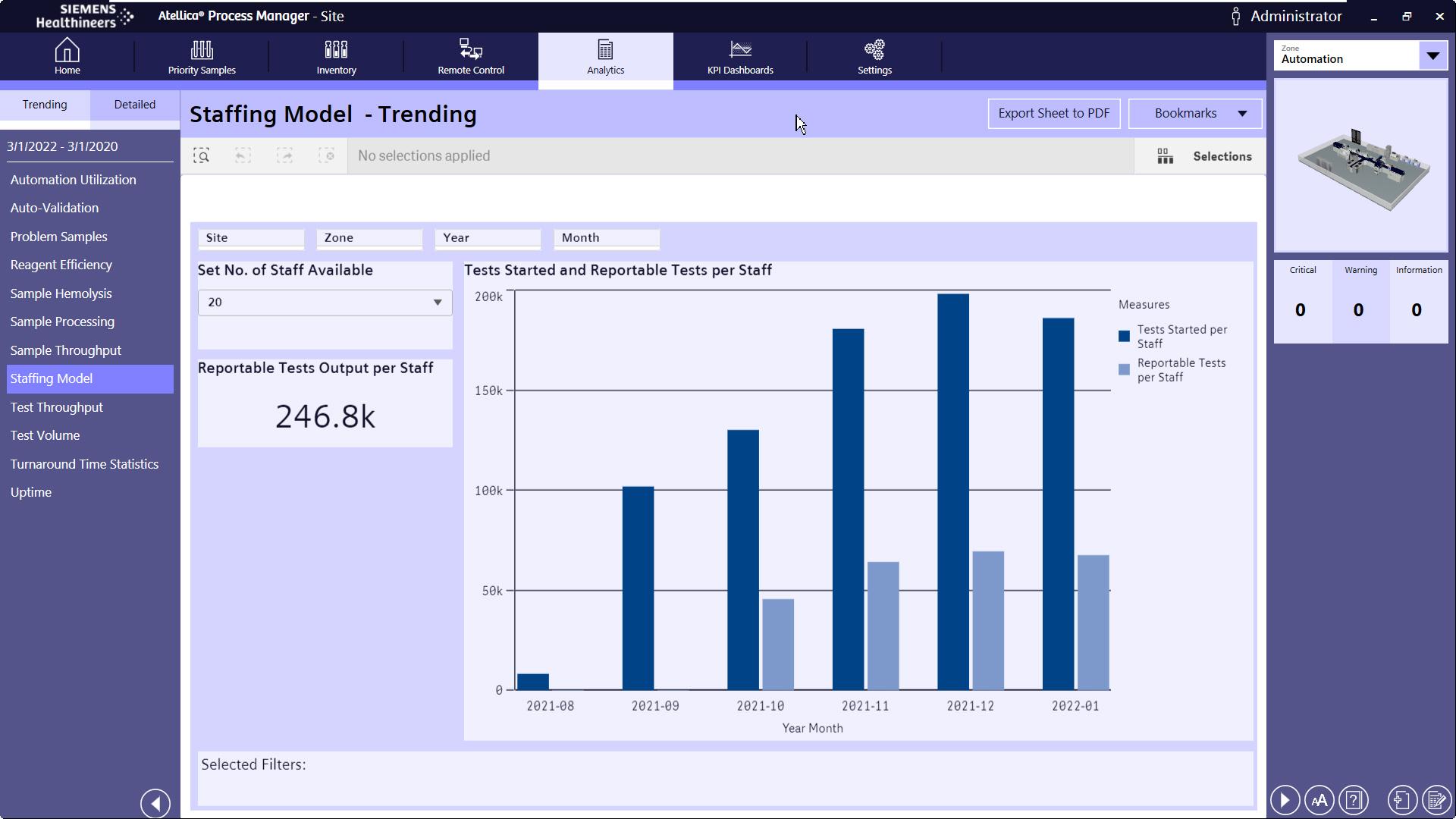Image resolution: width=1456 pixels, height=819 pixels.
Task: Click the round play arrow button
Action: (x=1285, y=800)
